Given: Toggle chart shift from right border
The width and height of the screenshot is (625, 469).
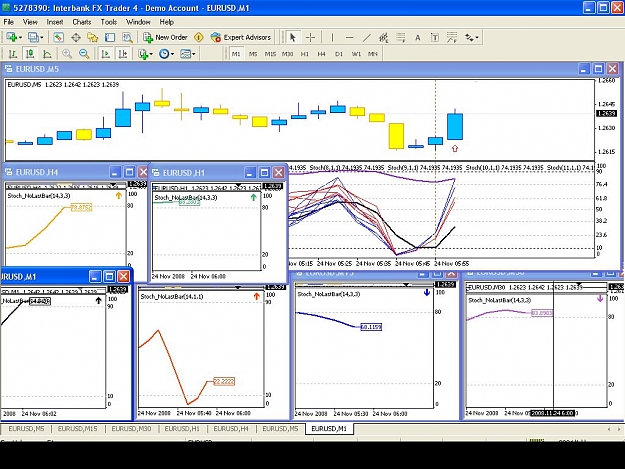Looking at the screenshot, I should point(123,53).
